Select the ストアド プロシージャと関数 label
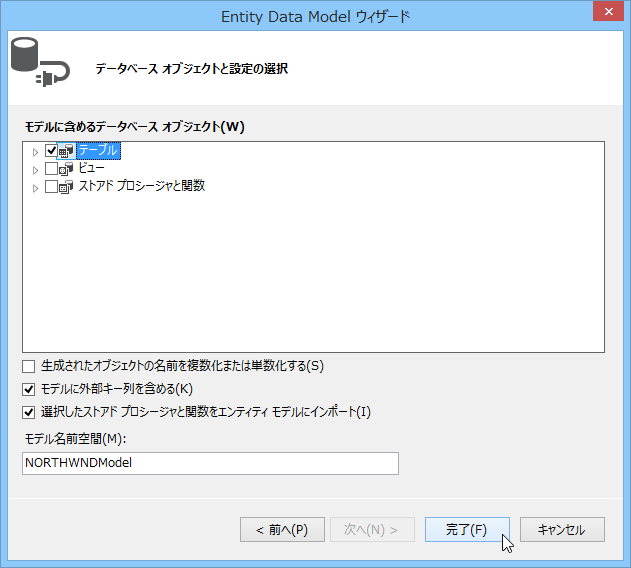The width and height of the screenshot is (631, 568). coord(141,187)
